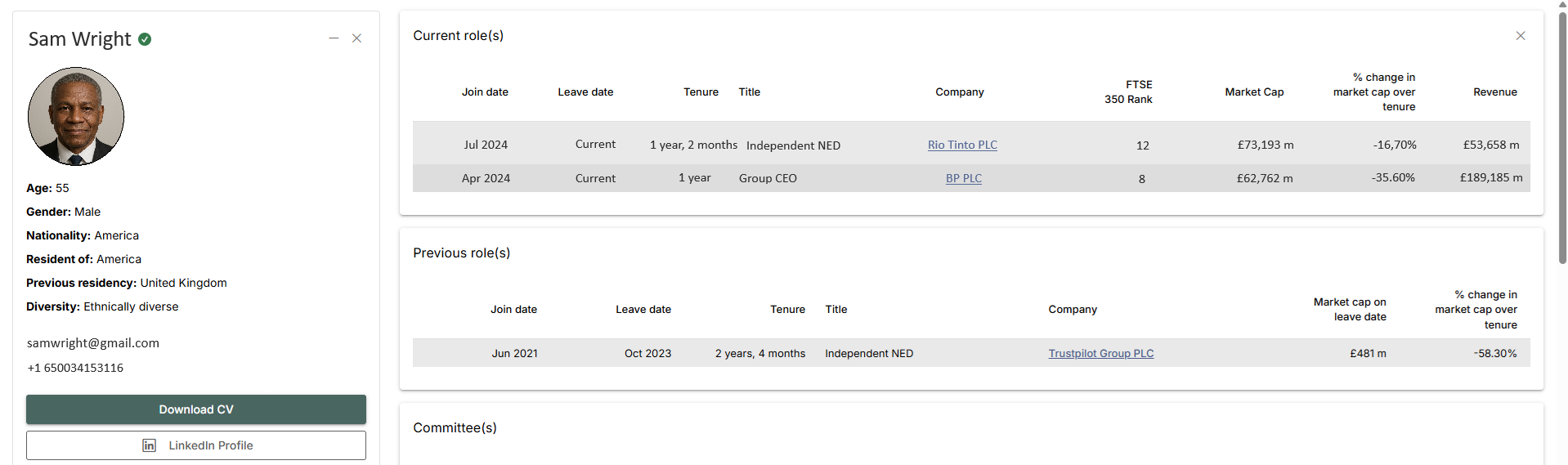
Task: Click the FTSE 350 Rank column header
Action: click(1129, 92)
